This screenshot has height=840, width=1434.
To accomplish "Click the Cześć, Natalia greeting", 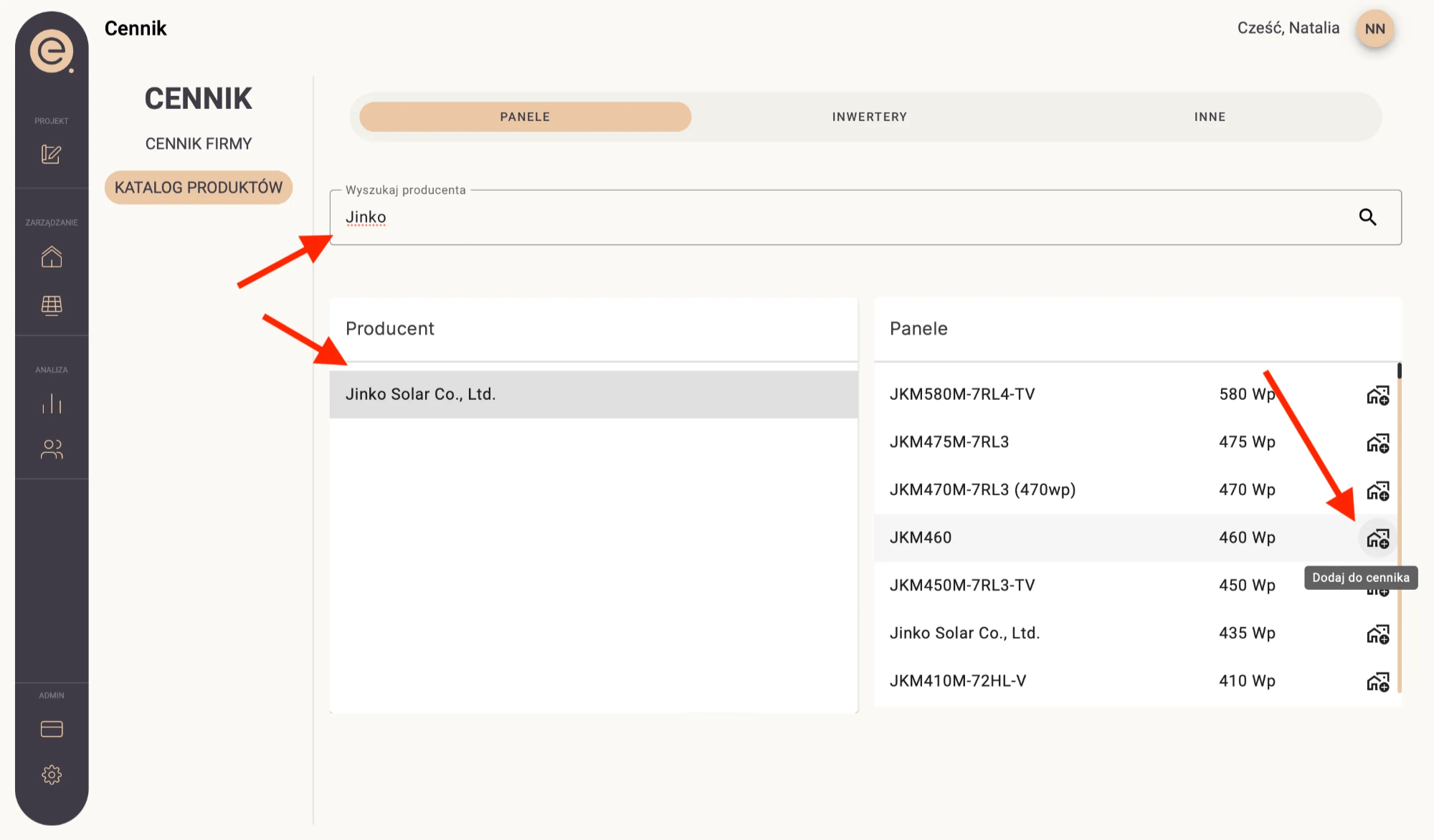I will coord(1288,28).
